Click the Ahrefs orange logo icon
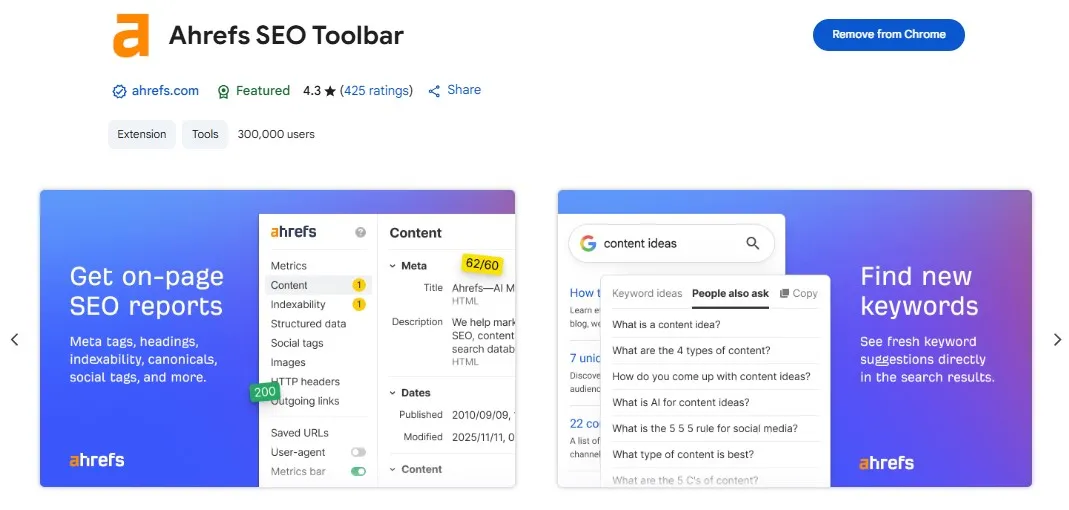 click(131, 35)
